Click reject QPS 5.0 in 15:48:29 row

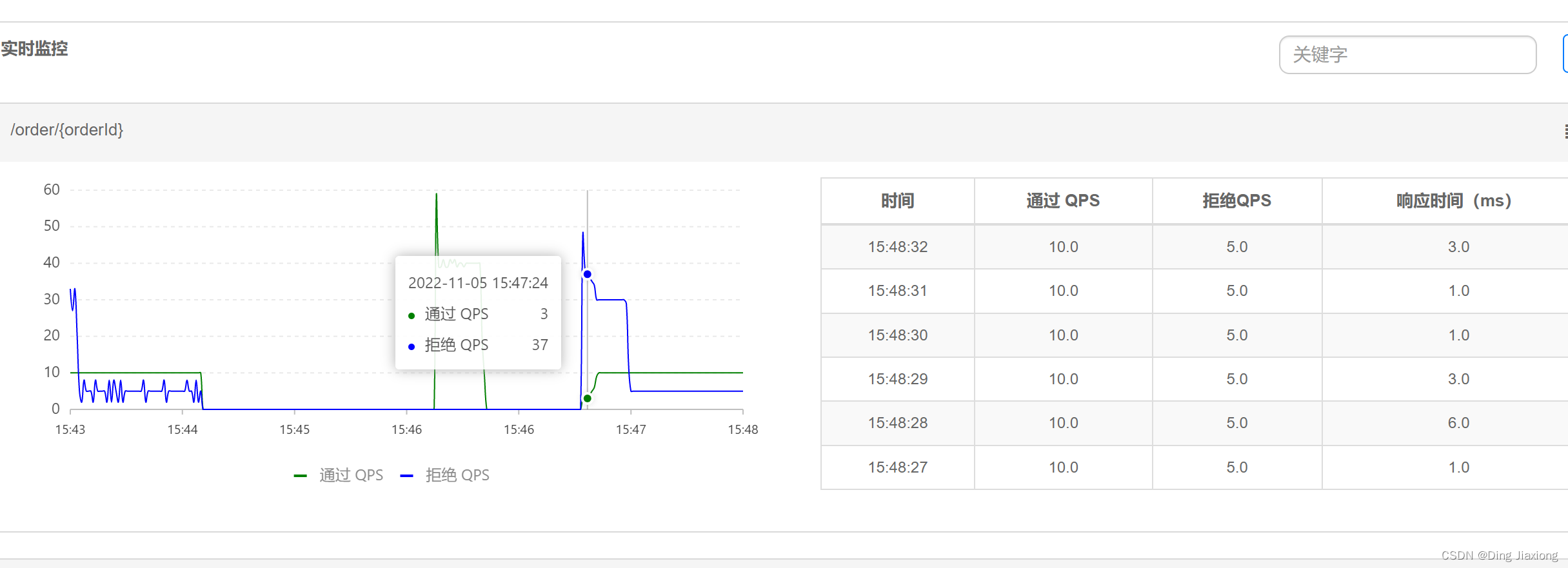[x=1236, y=379]
